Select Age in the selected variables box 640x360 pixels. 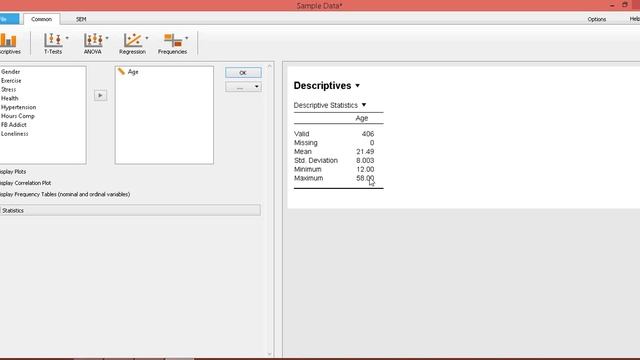(x=133, y=72)
